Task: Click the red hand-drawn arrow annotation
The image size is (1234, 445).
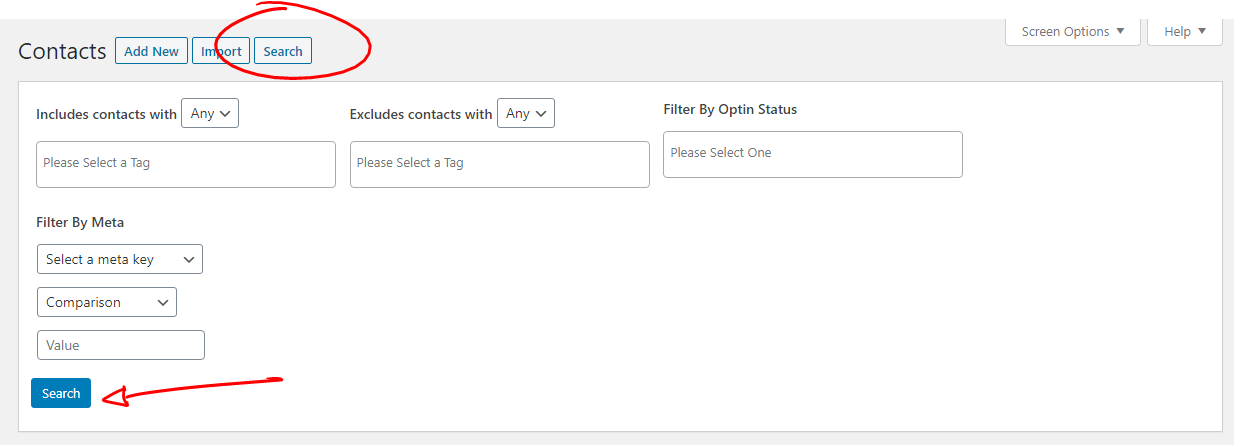Action: tap(190, 388)
